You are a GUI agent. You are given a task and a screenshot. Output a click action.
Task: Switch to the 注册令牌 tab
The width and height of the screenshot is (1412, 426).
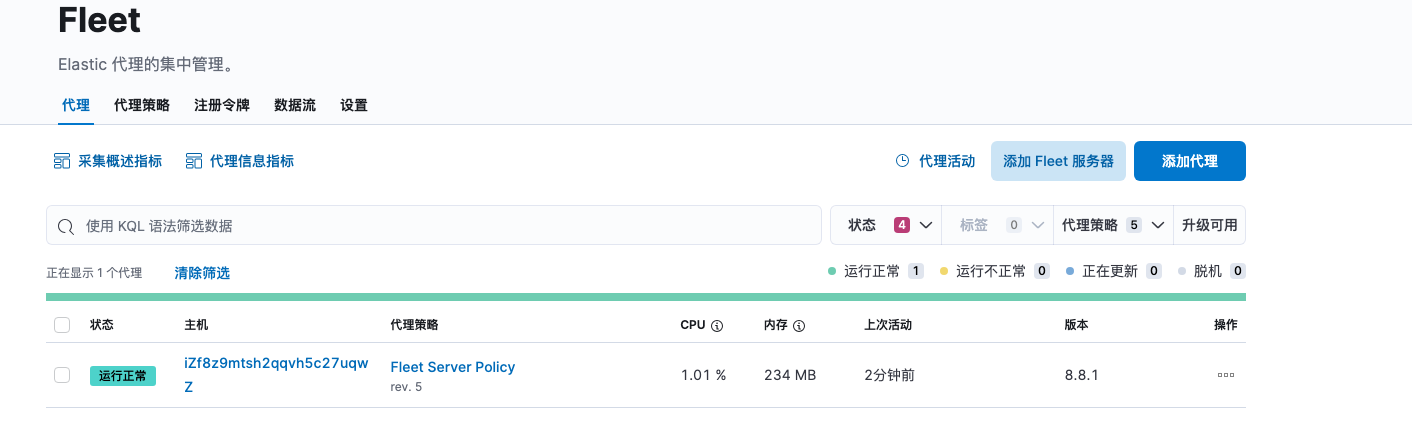(x=222, y=105)
